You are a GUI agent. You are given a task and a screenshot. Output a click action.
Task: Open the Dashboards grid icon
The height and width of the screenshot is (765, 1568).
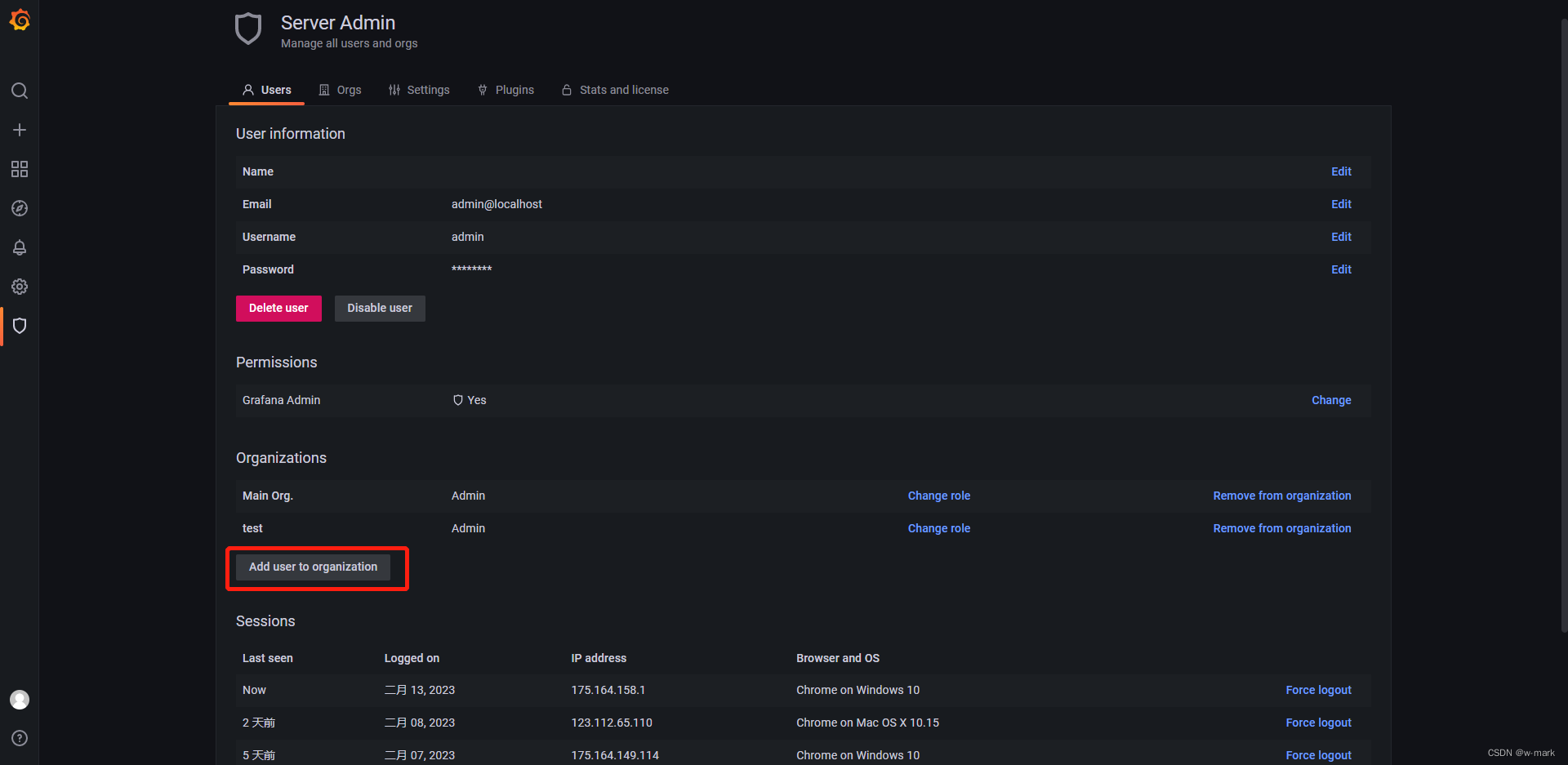tap(20, 169)
